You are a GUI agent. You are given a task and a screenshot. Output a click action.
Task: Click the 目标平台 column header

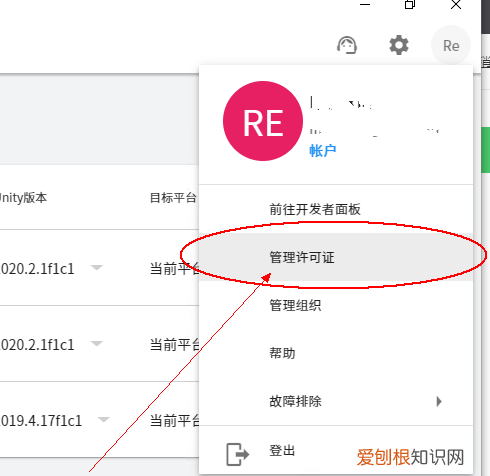[173, 198]
